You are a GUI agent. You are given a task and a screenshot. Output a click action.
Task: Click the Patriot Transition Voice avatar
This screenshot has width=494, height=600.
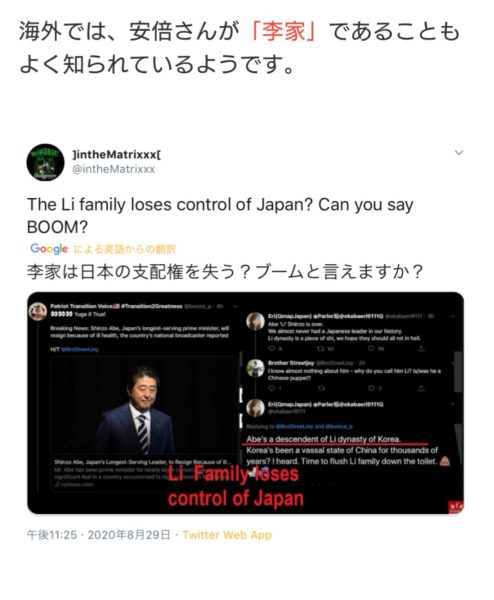click(x=38, y=311)
